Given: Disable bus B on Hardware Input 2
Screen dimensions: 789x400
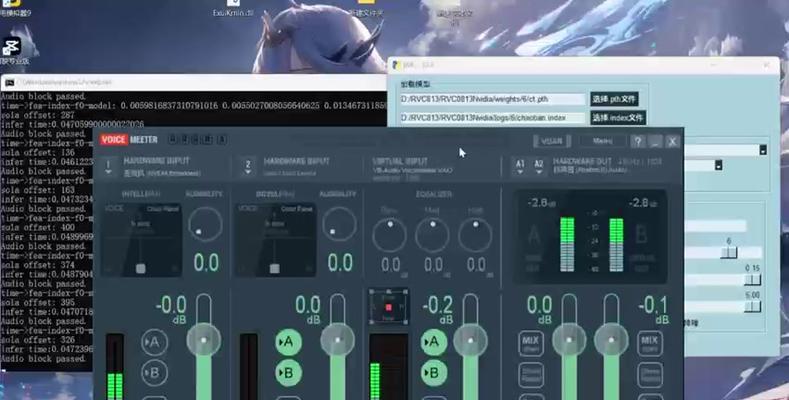Looking at the screenshot, I should tap(289, 373).
